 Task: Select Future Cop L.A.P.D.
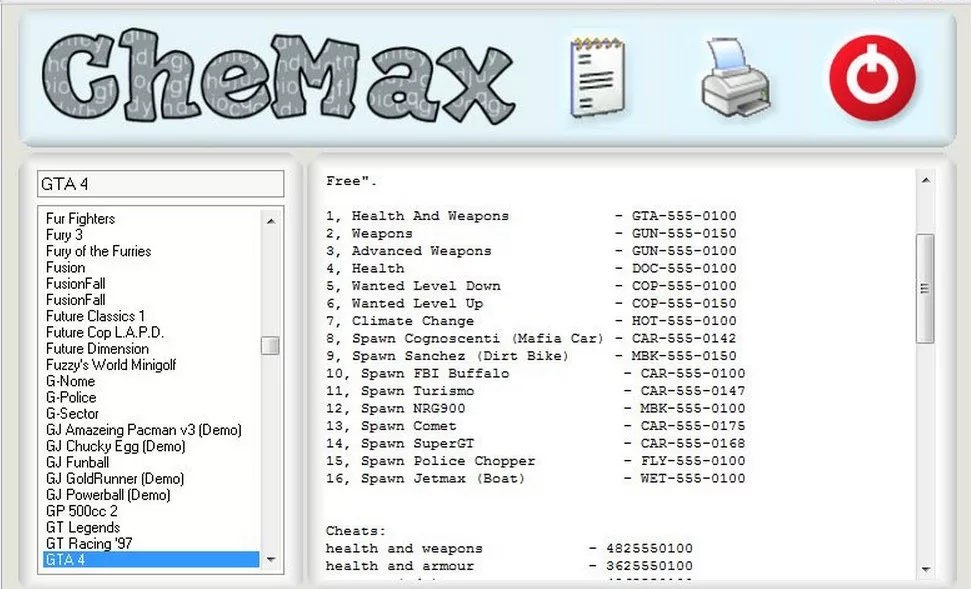[x=105, y=332]
